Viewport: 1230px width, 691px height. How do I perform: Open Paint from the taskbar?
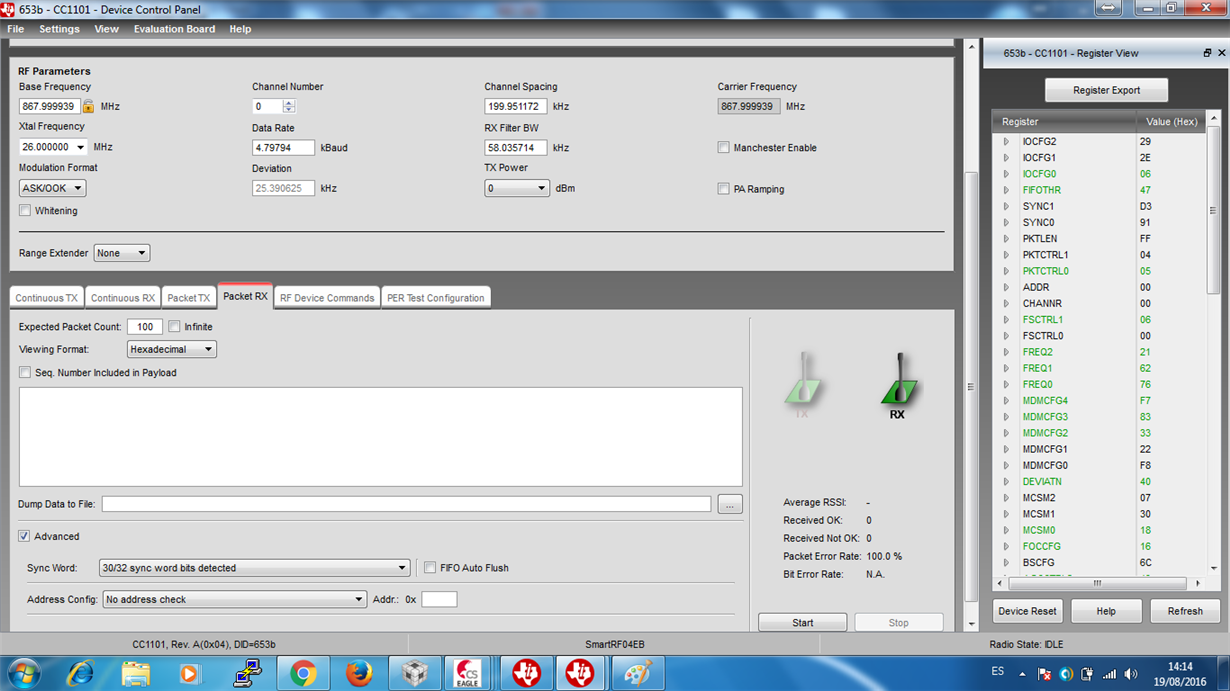(637, 674)
